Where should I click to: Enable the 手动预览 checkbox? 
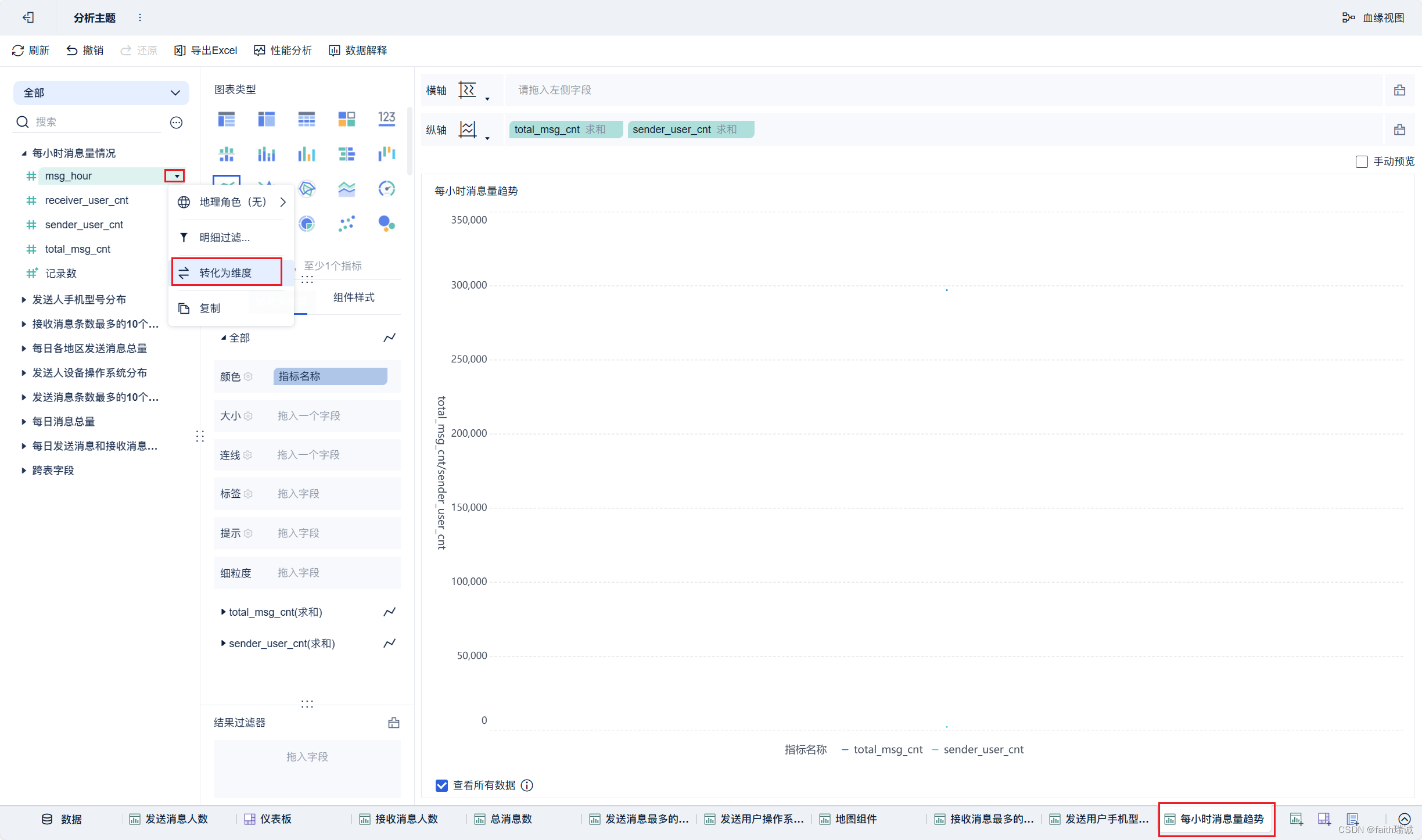click(1362, 161)
